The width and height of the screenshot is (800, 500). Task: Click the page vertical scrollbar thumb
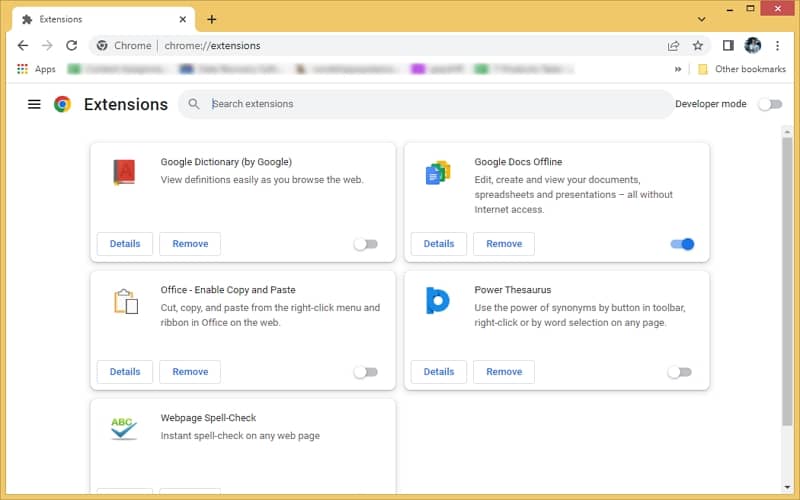click(x=787, y=282)
